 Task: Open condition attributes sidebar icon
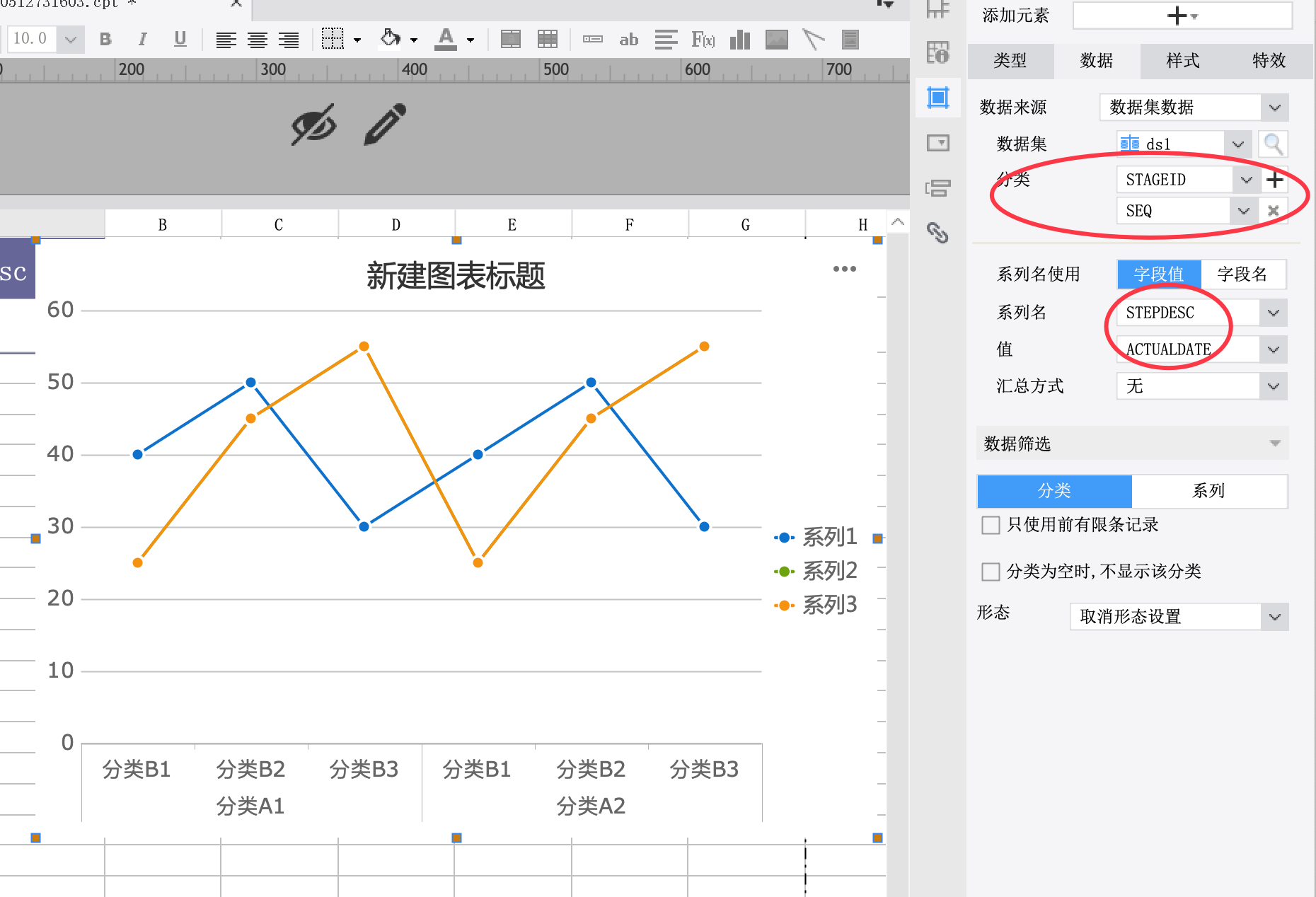[x=938, y=188]
